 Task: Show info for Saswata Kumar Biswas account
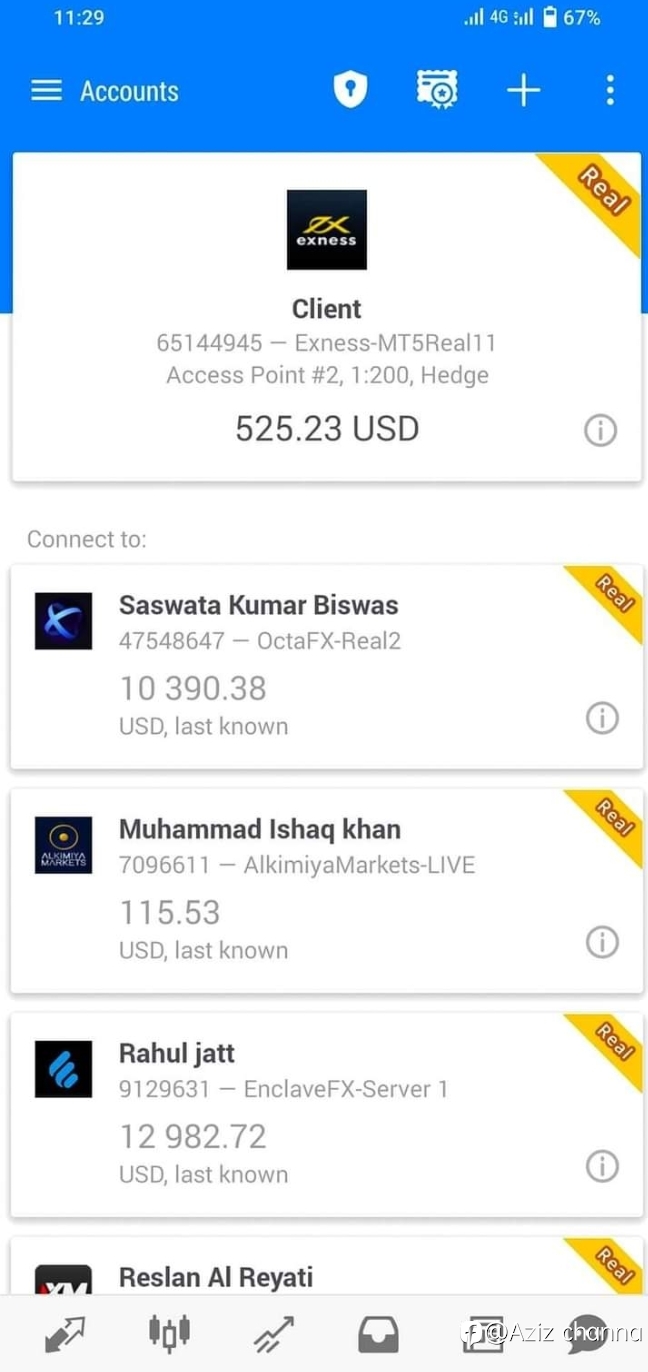(x=602, y=718)
